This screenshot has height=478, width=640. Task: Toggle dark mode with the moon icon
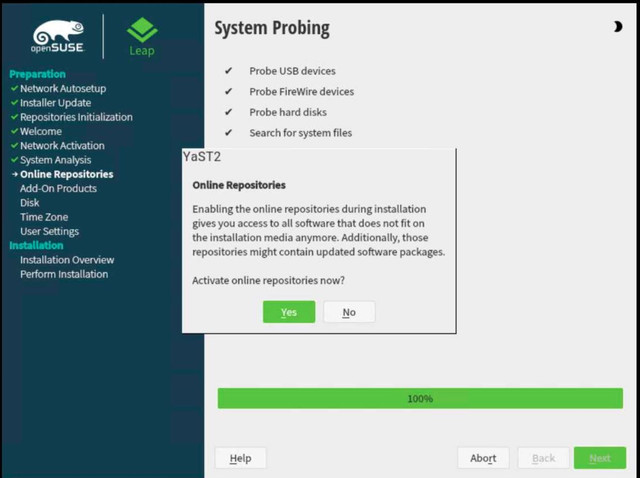point(618,27)
